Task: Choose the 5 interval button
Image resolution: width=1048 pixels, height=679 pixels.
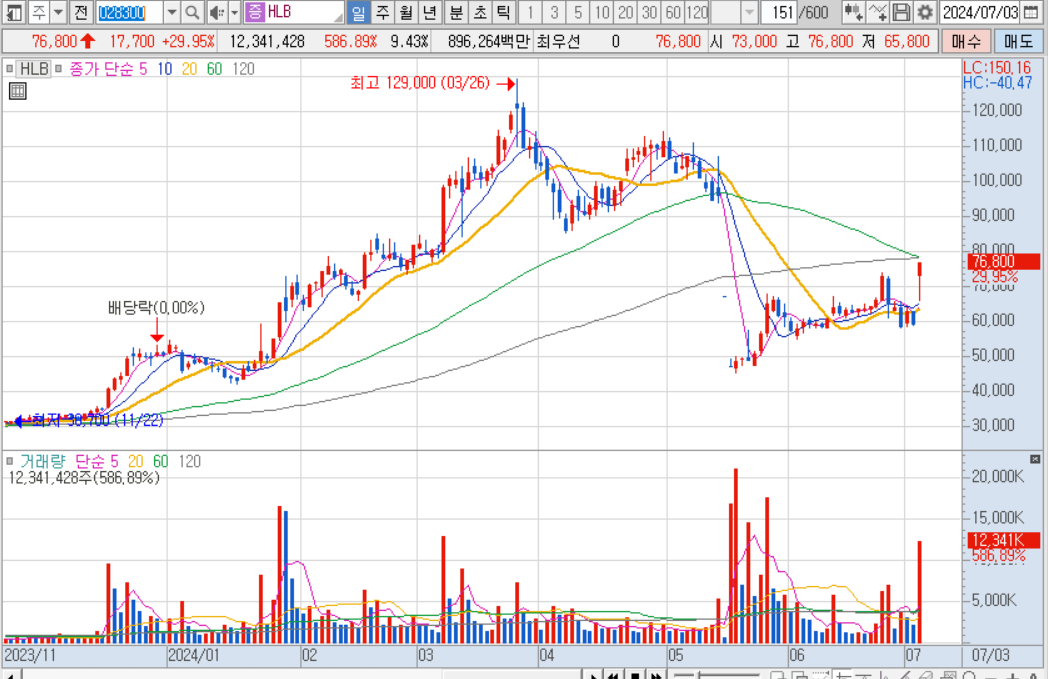Action: 578,12
